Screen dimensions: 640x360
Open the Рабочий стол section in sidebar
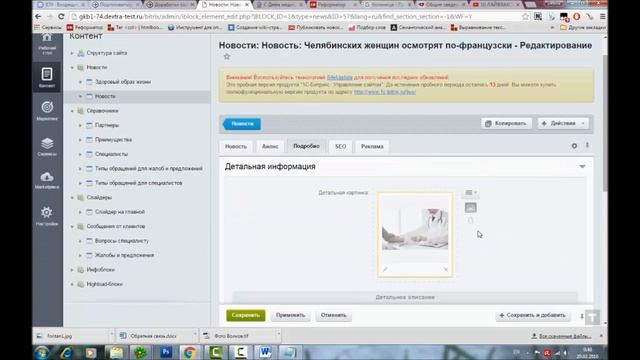pyautogui.click(x=47, y=44)
